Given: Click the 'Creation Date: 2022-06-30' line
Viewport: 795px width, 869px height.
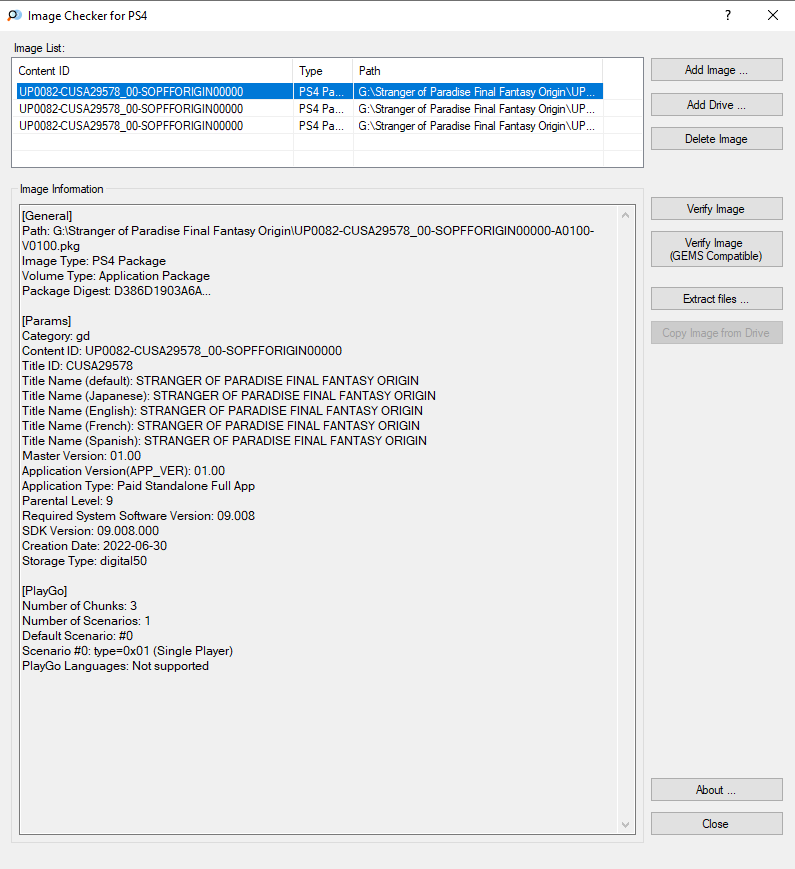Looking at the screenshot, I should [x=94, y=545].
